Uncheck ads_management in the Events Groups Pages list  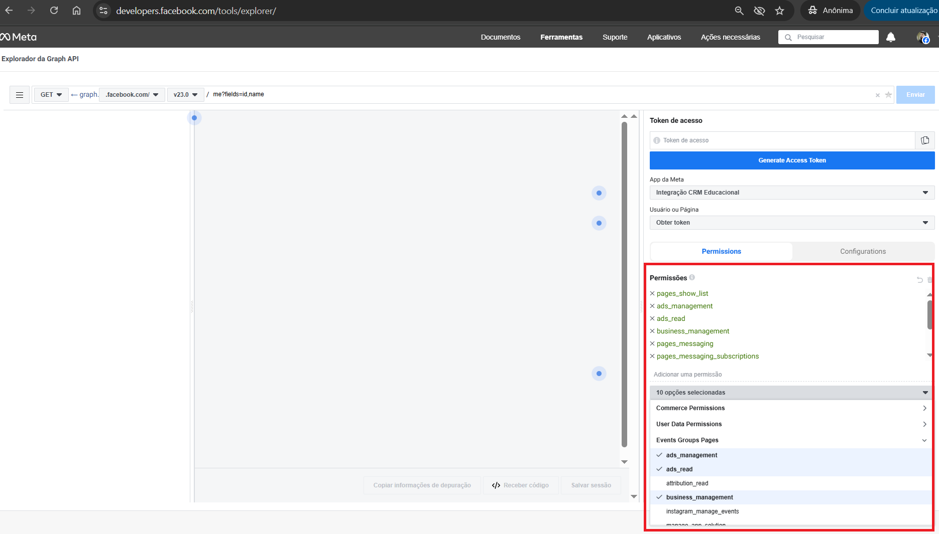[790, 455]
